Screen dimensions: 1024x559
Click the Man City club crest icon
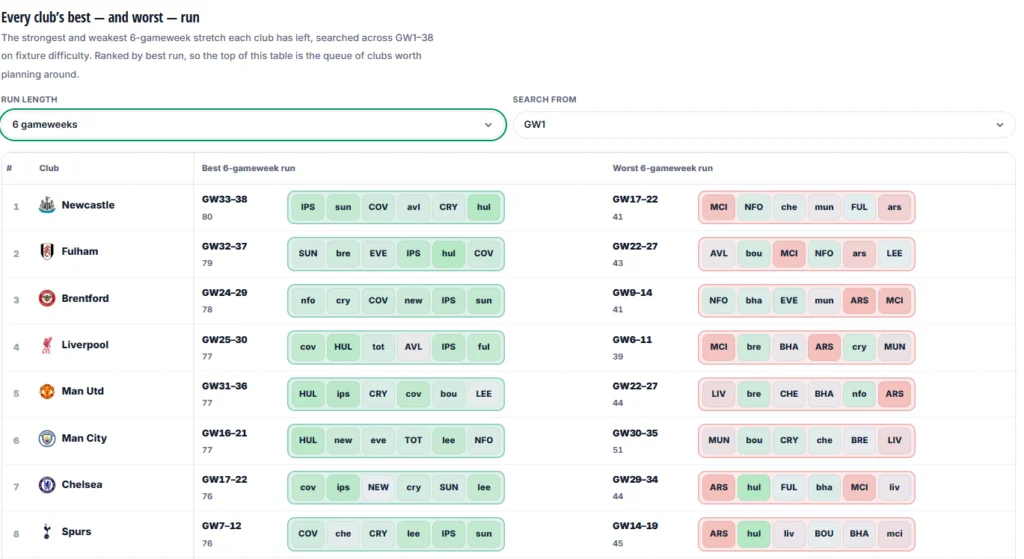pyautogui.click(x=47, y=438)
